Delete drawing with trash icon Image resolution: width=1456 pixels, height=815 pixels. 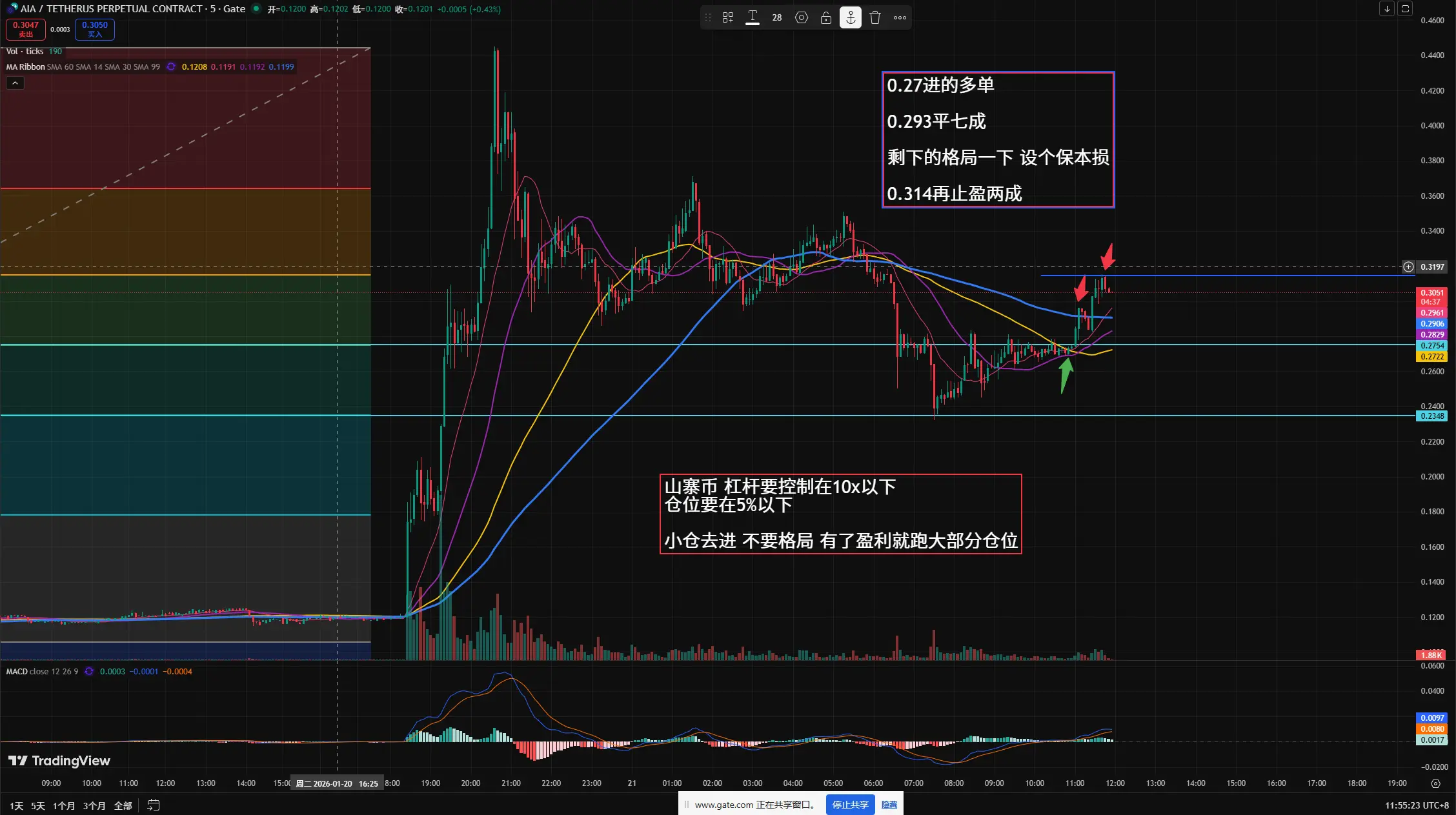pyautogui.click(x=875, y=18)
